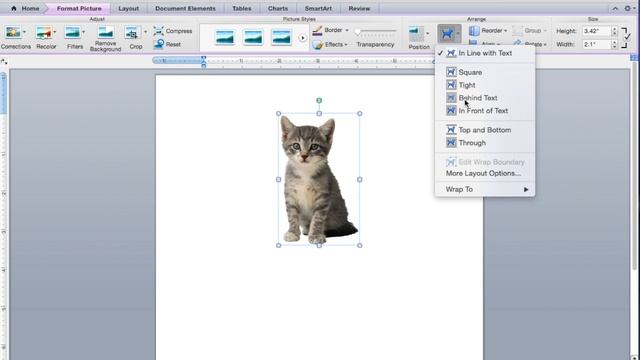Expand the picture styles gallery arrow
Viewport: 640px width, 360px height.
click(302, 38)
